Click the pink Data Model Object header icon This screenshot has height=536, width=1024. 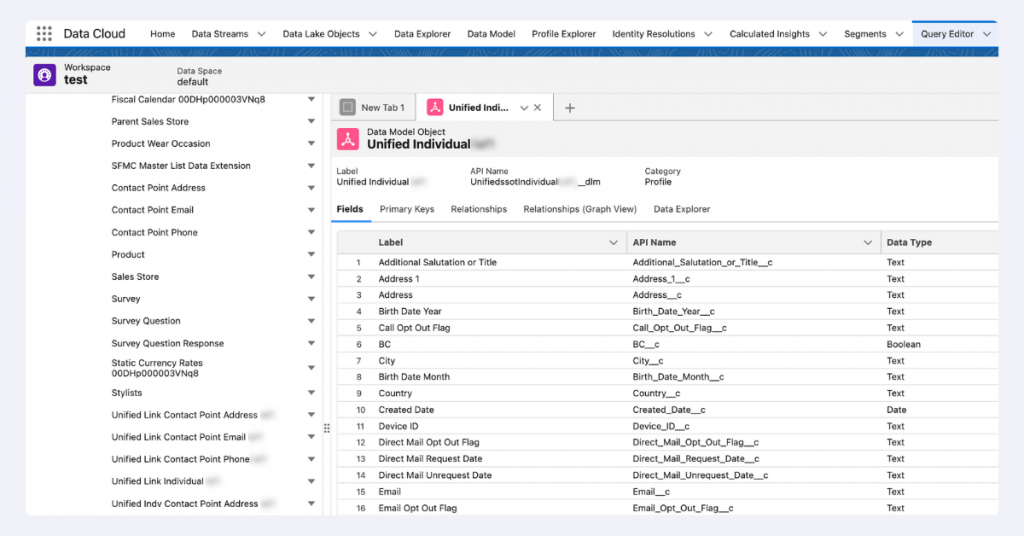click(x=347, y=139)
